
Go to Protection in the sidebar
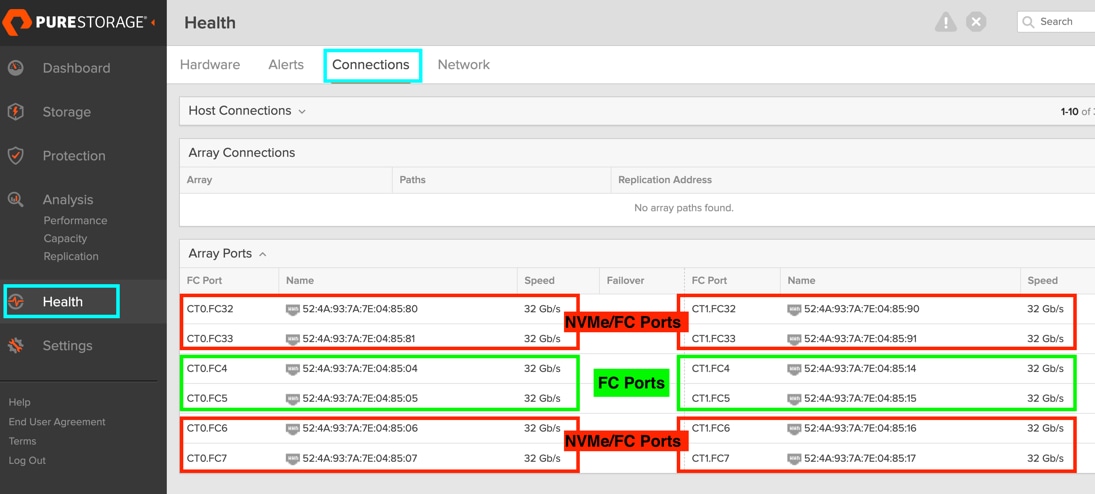pyautogui.click(x=74, y=156)
